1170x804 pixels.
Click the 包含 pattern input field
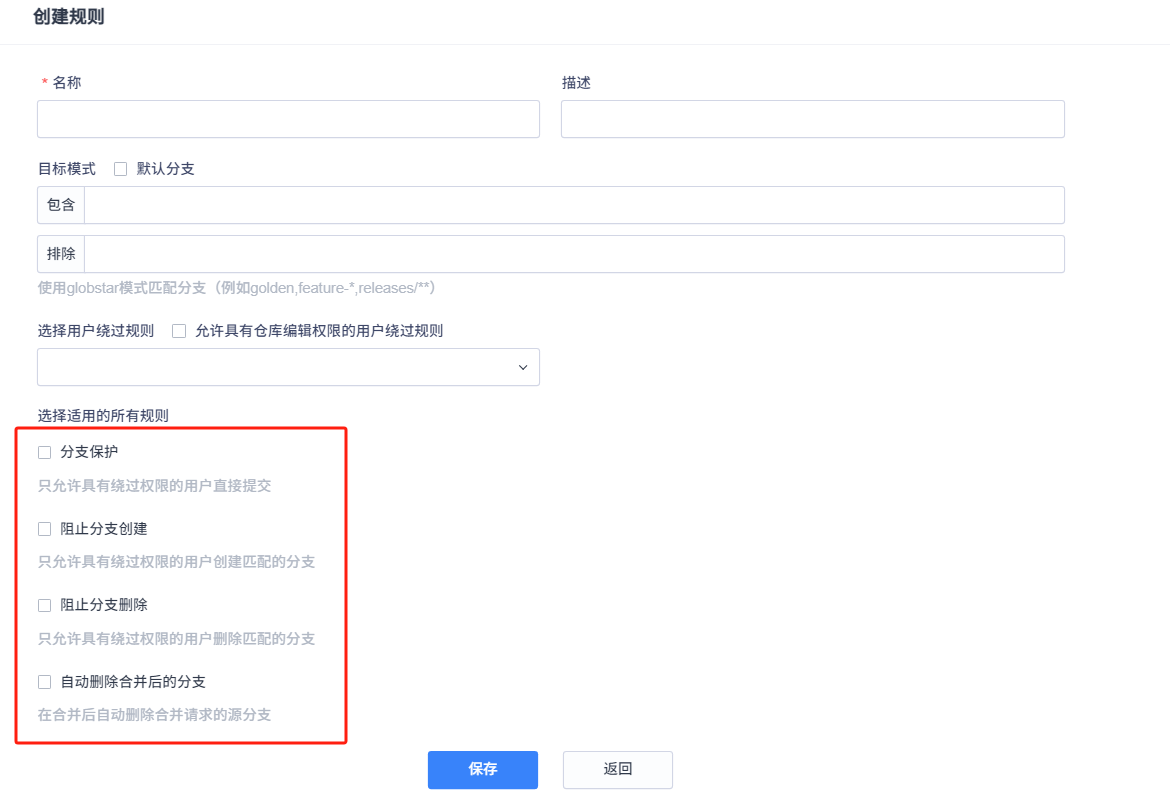[574, 205]
